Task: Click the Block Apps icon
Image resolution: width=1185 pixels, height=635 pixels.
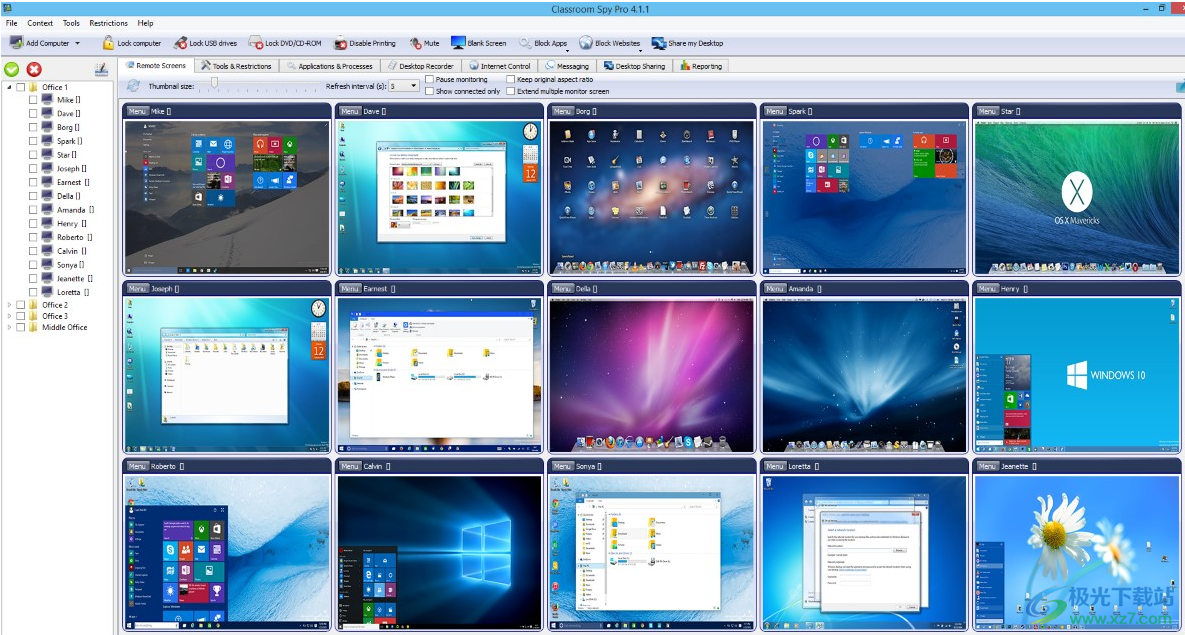Action: (525, 43)
